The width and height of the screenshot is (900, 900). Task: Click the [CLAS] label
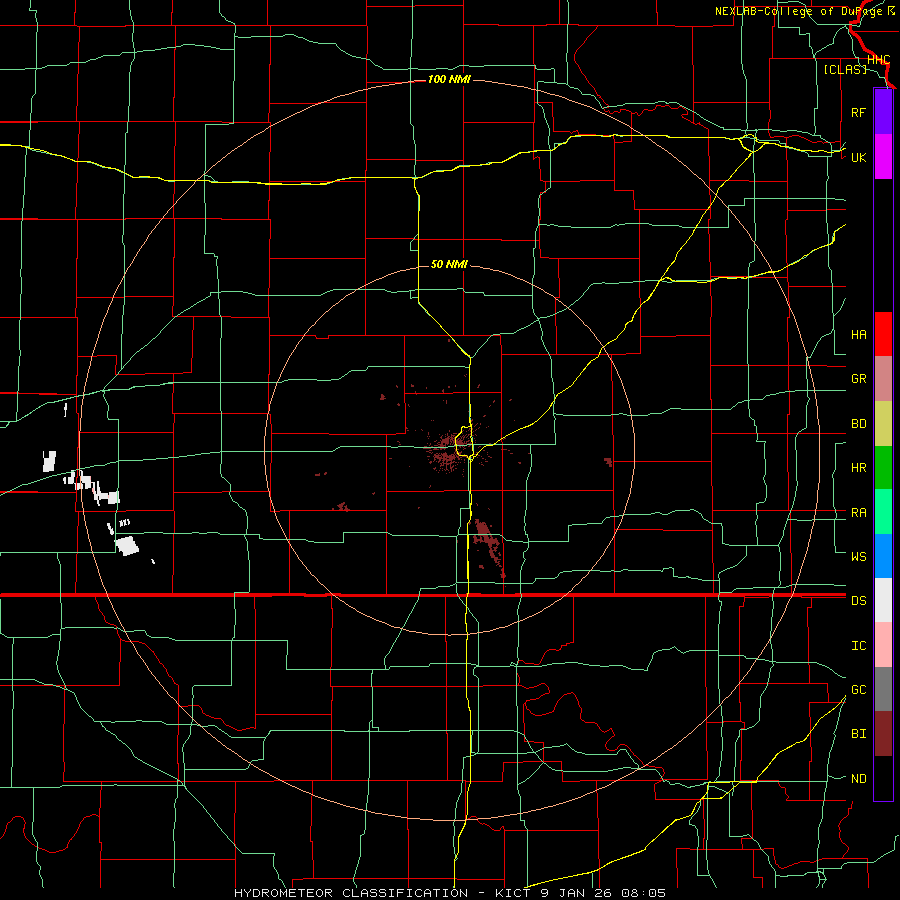pos(845,69)
